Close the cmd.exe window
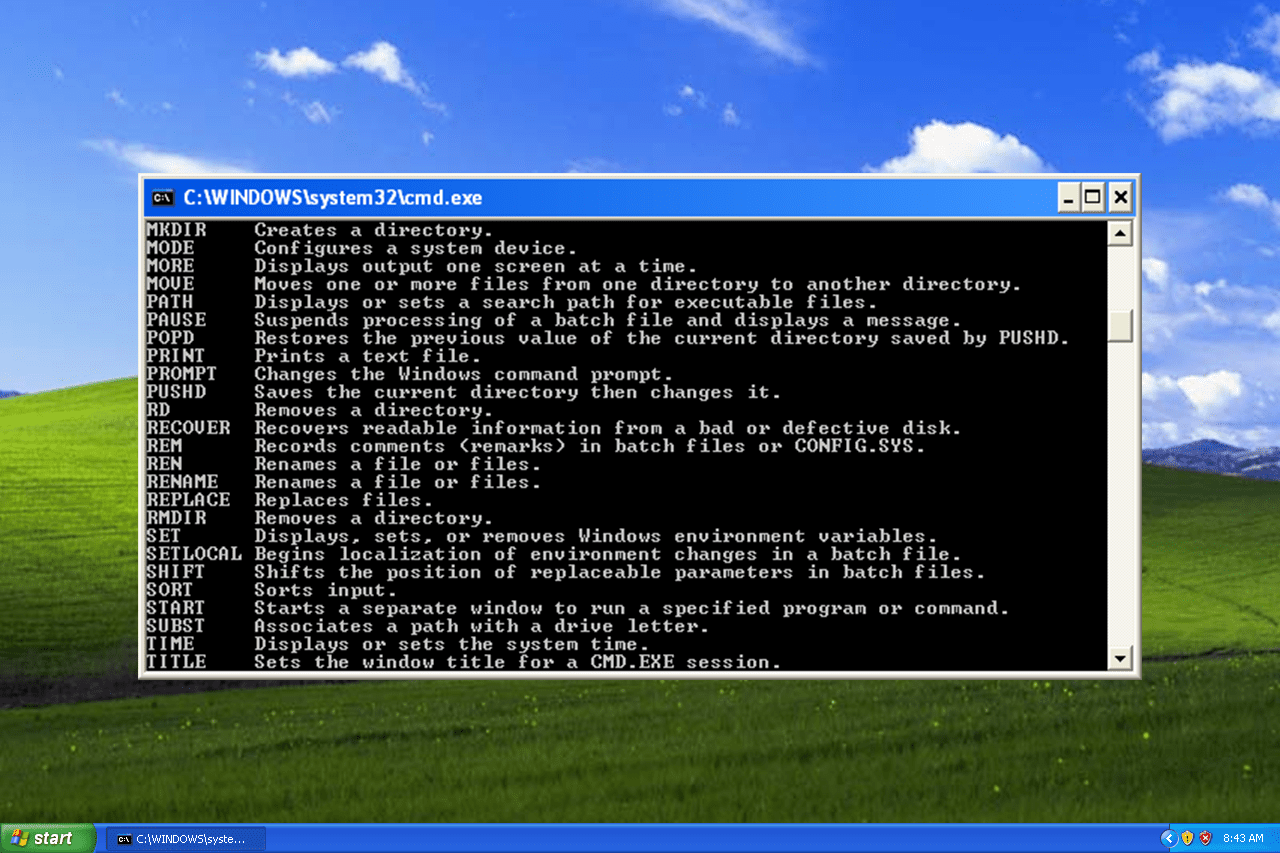1280x853 pixels. (1120, 198)
